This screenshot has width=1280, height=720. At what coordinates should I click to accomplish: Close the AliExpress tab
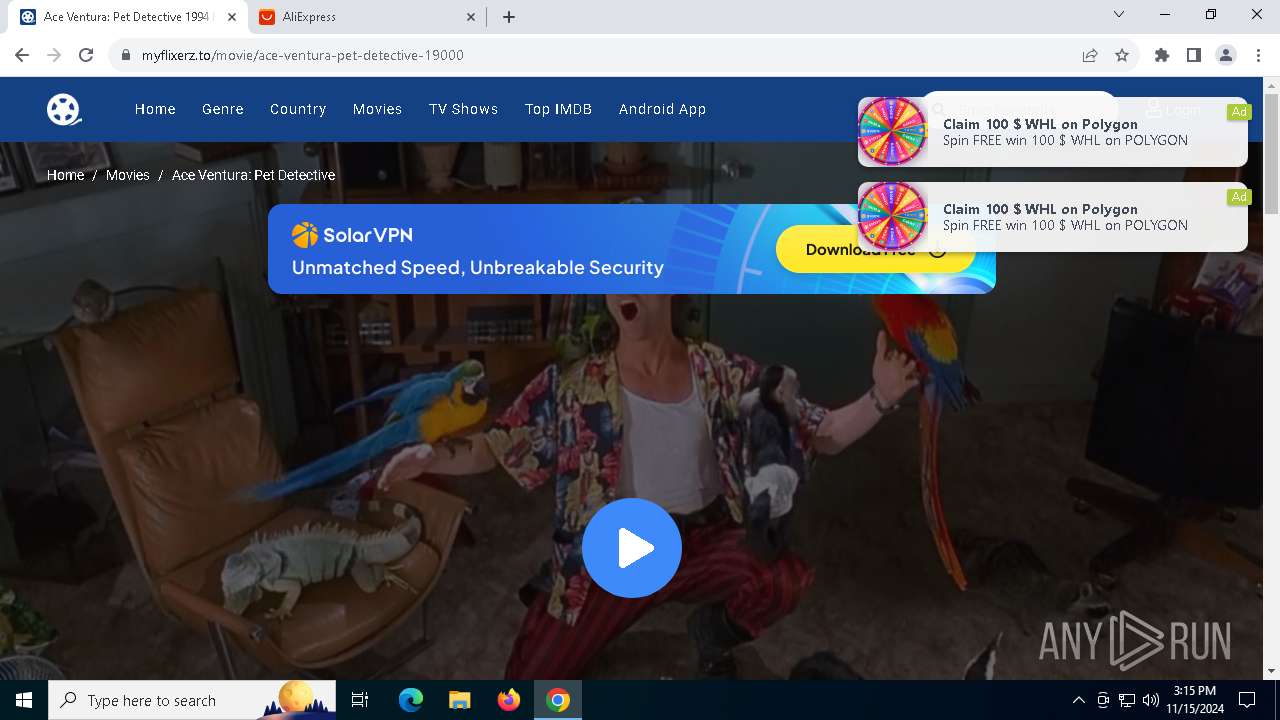point(472,17)
